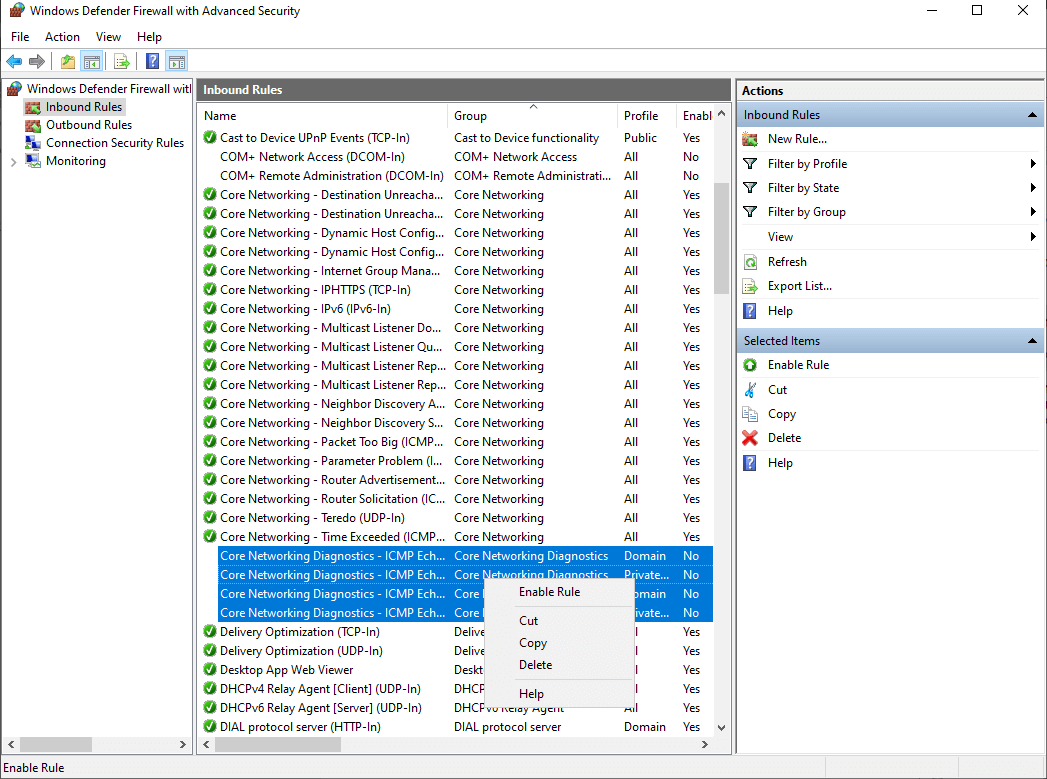Viewport: 1047px width, 779px height.
Task: Select Windows Defender Firewall root tree node
Action: click(x=108, y=89)
